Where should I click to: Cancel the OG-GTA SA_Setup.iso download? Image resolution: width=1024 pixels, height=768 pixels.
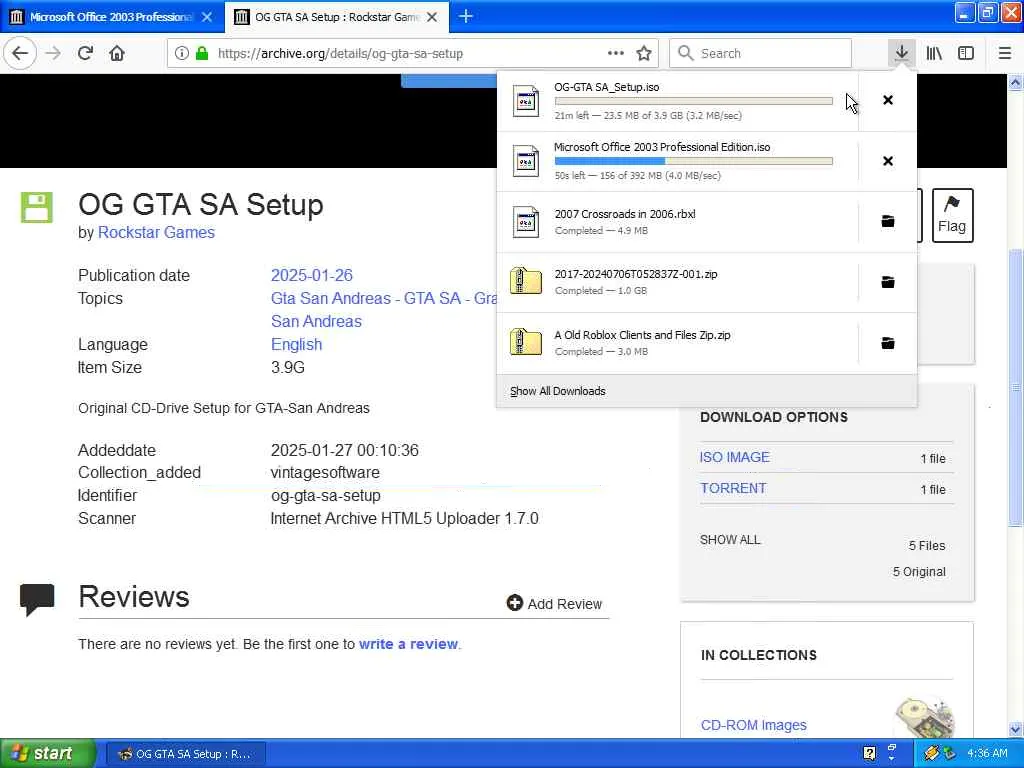[x=888, y=100]
